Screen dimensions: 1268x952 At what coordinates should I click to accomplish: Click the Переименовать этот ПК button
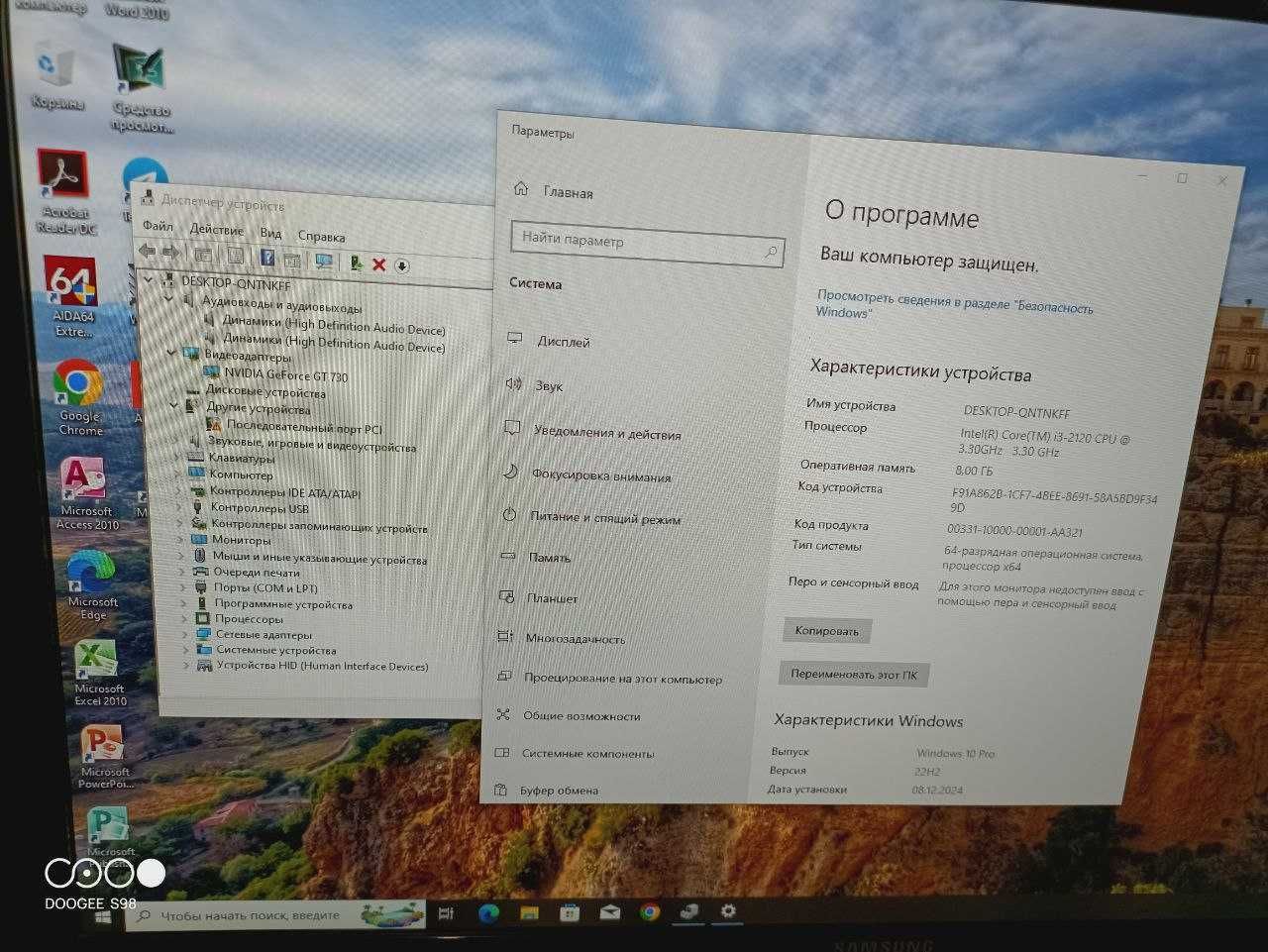pyautogui.click(x=853, y=675)
